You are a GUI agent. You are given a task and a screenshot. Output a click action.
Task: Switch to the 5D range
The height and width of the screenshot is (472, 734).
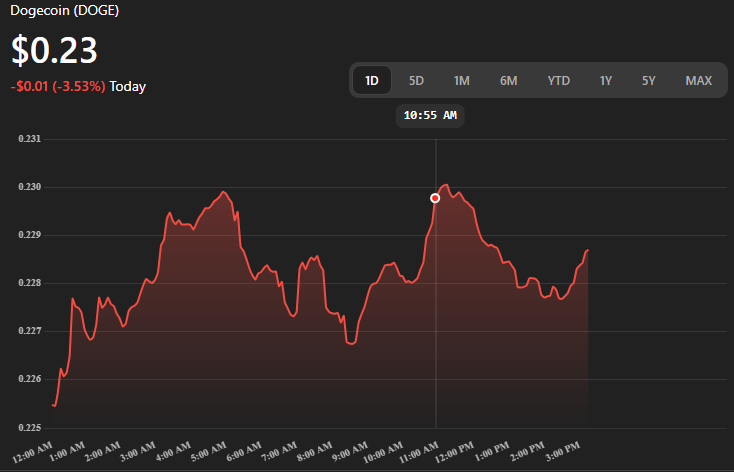(x=416, y=80)
